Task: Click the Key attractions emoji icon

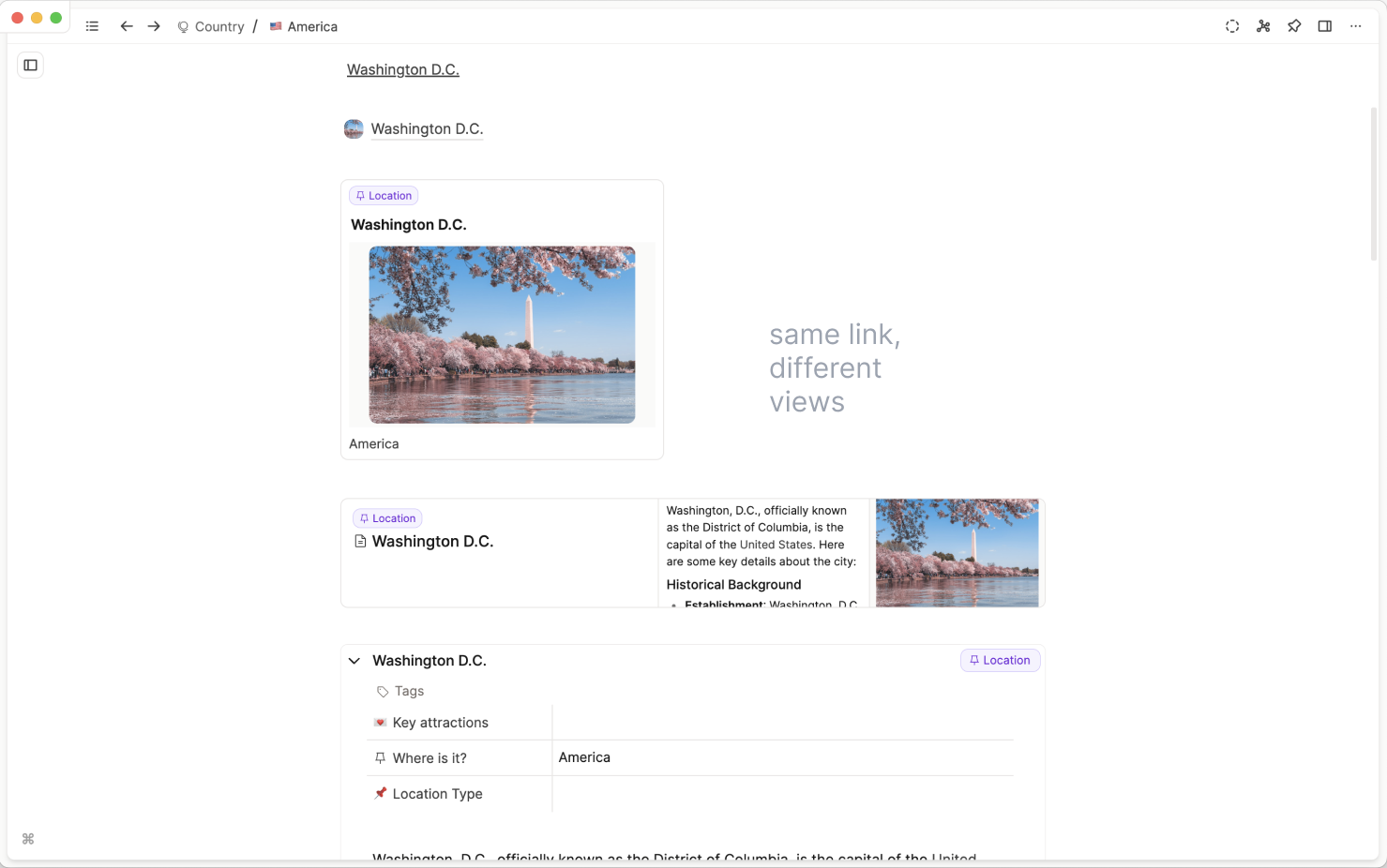Action: (x=380, y=723)
